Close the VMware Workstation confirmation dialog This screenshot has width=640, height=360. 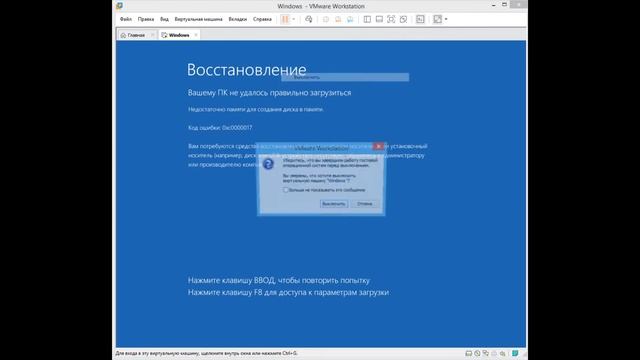coord(378,146)
